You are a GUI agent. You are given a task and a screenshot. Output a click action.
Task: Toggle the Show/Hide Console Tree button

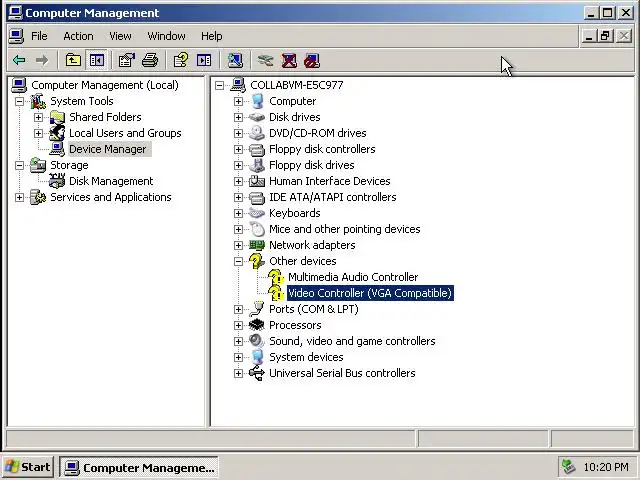coord(97,60)
